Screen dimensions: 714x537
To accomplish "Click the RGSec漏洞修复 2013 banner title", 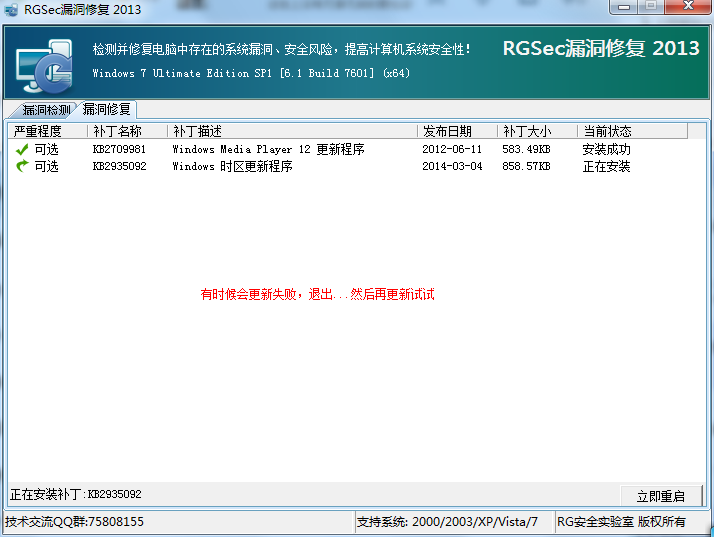I will (601, 48).
